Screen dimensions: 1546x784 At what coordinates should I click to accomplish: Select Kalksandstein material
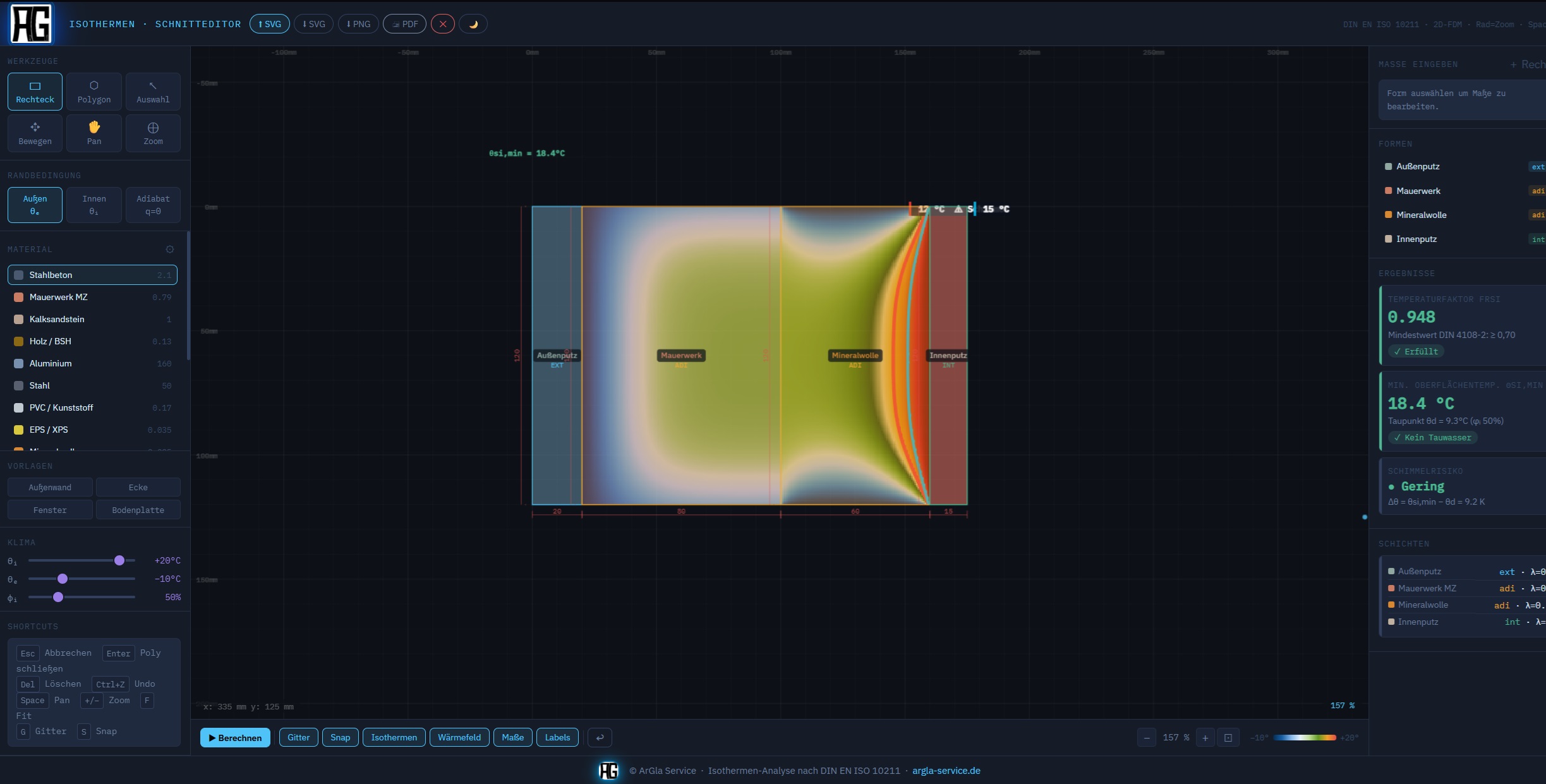pos(92,319)
